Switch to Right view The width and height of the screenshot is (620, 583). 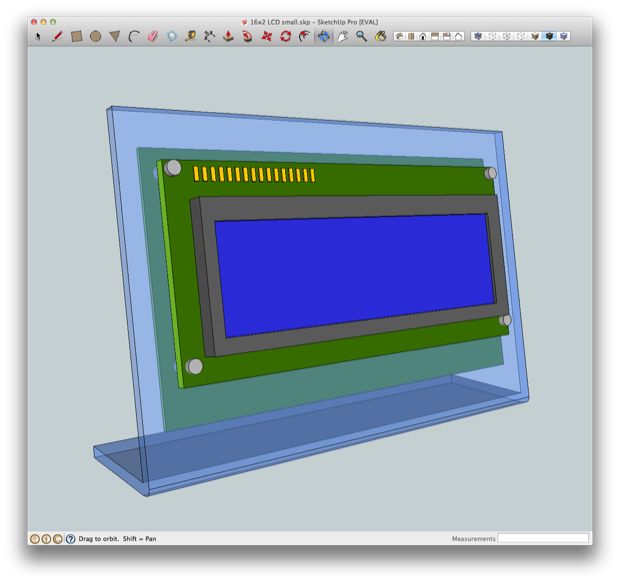(435, 36)
